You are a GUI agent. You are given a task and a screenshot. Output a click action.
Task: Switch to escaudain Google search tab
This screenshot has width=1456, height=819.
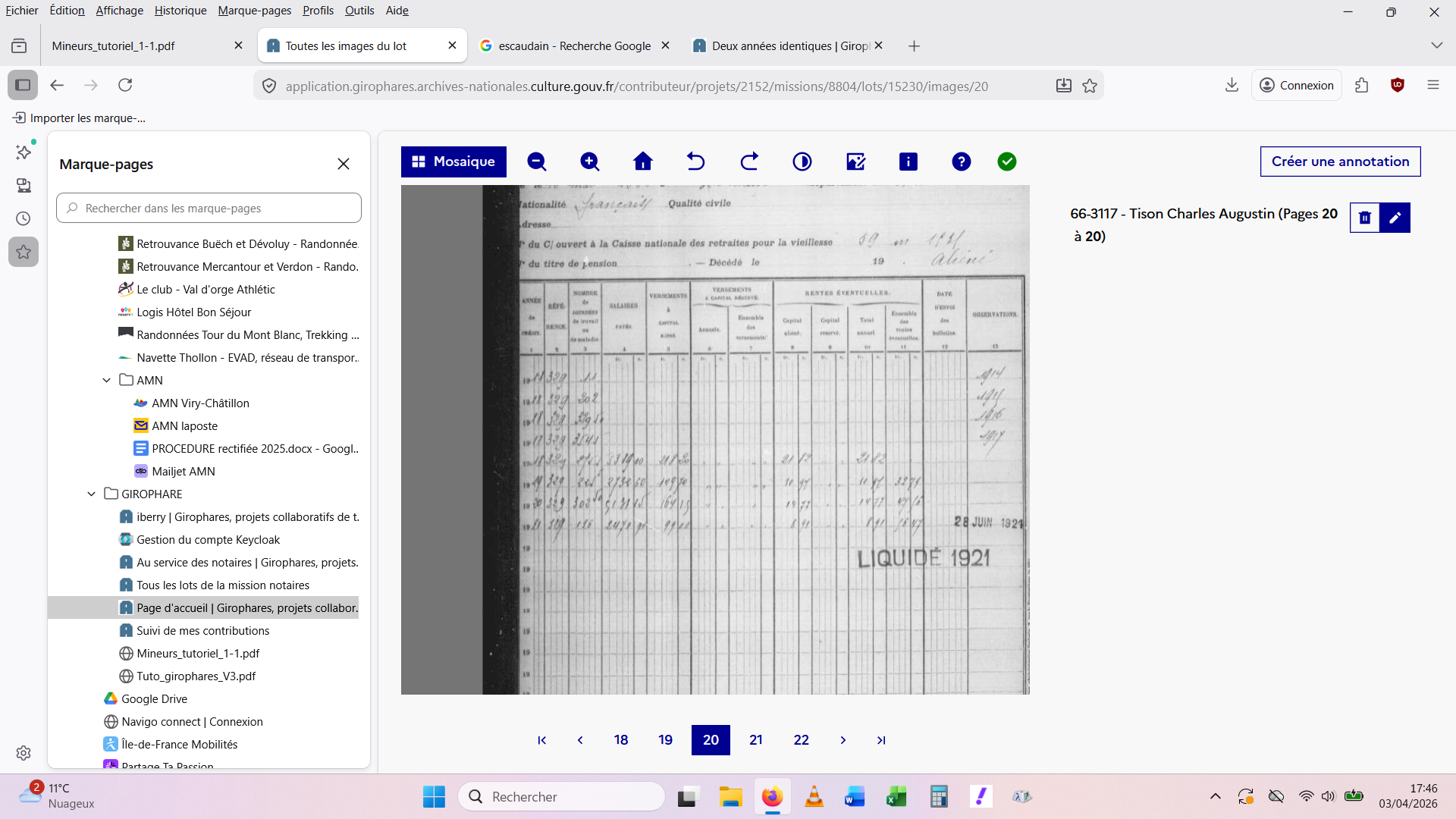point(573,46)
